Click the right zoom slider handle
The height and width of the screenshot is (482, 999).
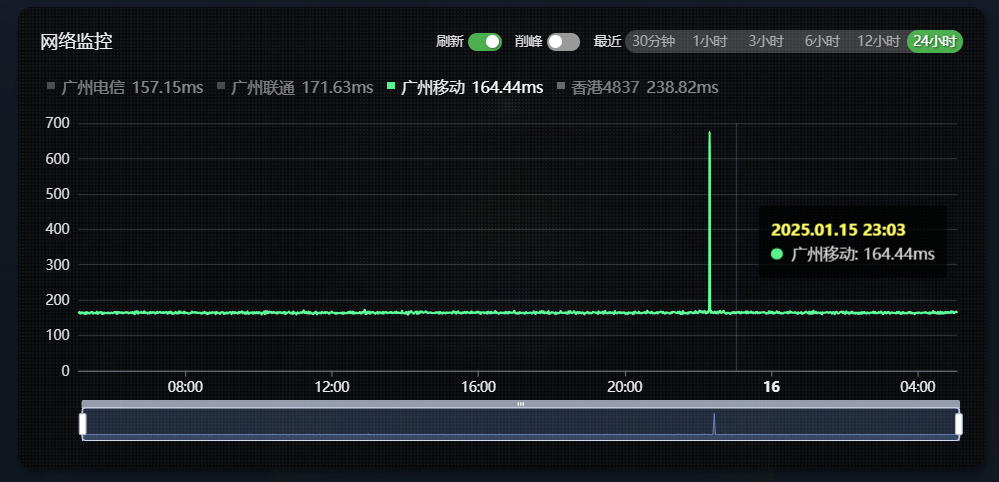pos(958,424)
